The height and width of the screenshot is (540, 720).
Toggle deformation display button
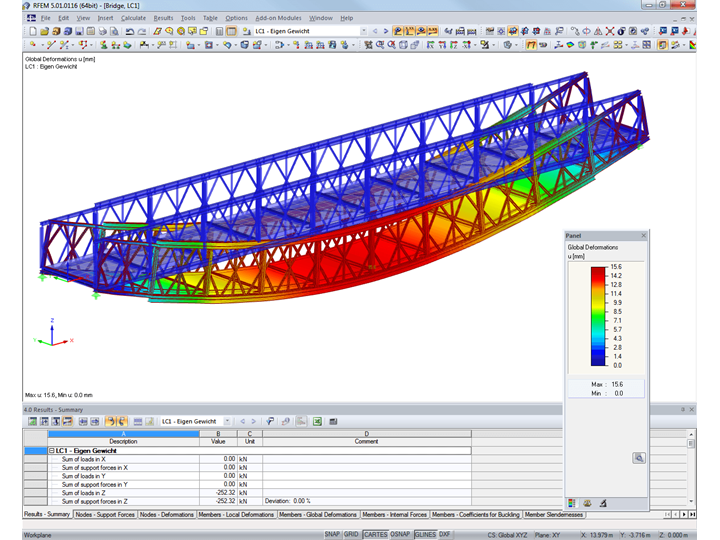pyautogui.click(x=531, y=45)
